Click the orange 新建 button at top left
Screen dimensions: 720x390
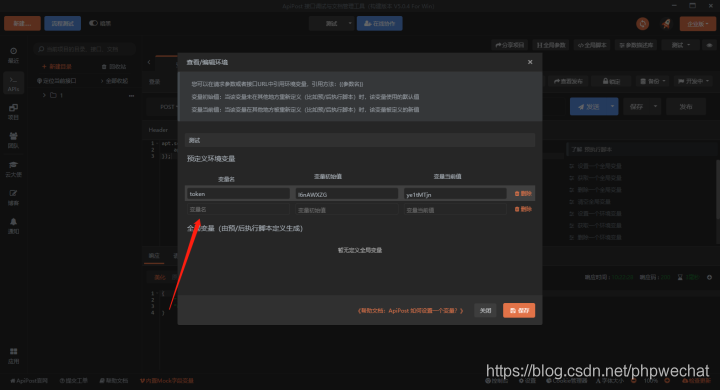(22, 23)
